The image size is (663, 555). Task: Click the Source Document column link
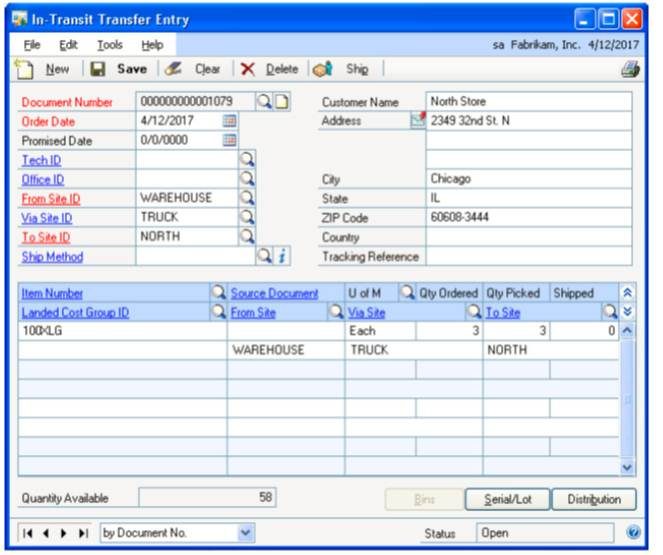274,293
